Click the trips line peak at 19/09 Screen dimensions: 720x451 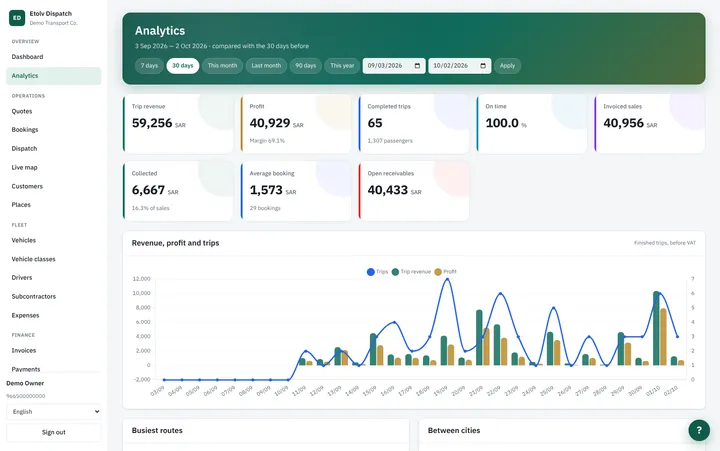pos(447,279)
